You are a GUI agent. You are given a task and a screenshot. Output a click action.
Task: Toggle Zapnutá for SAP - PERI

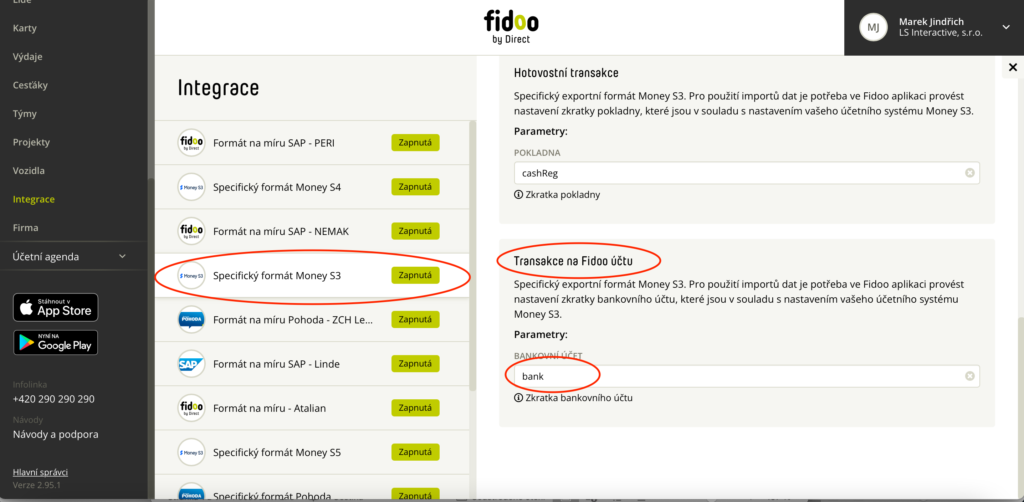coord(415,142)
